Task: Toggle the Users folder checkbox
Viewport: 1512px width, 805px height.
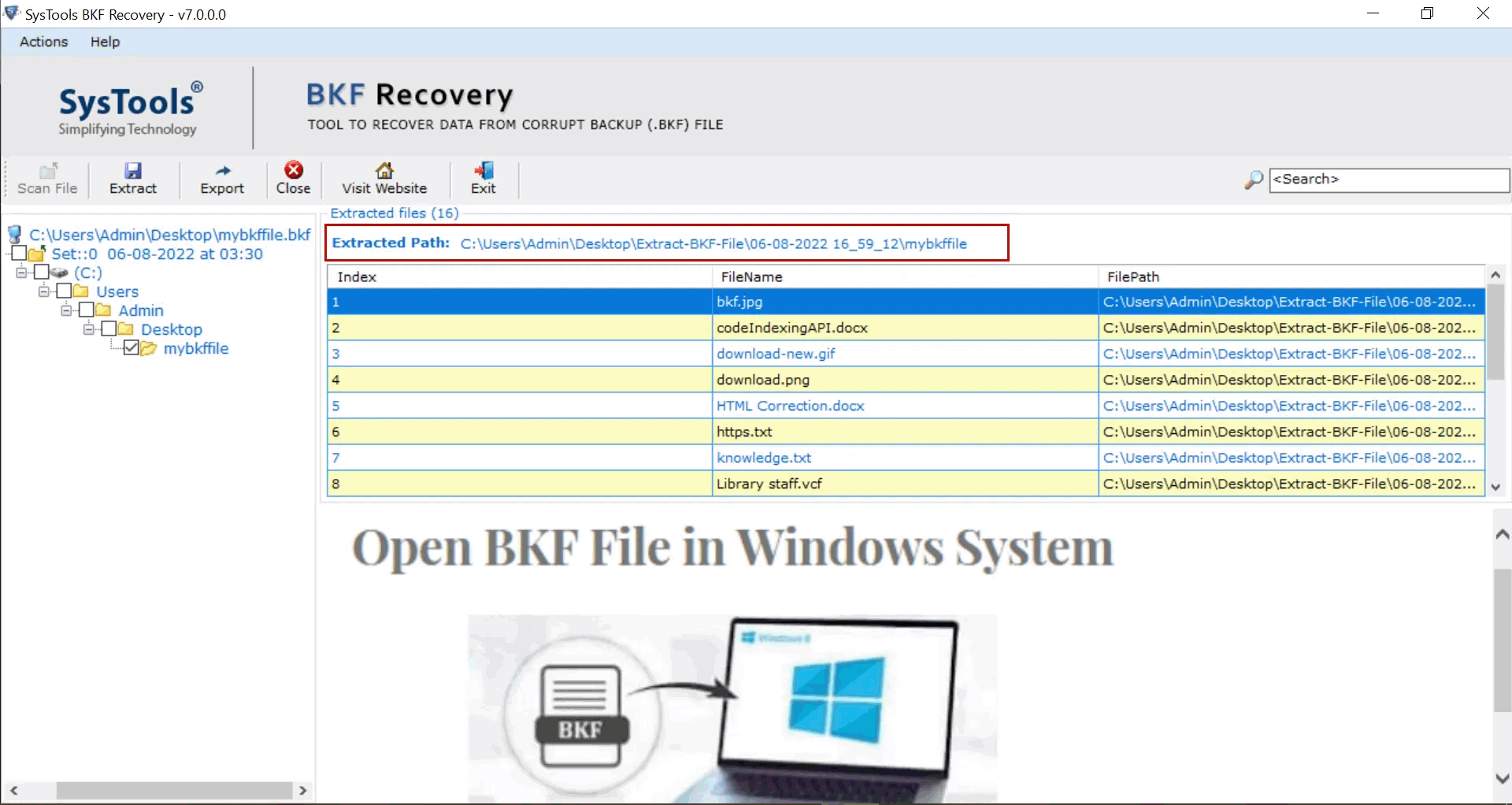Action: click(x=65, y=291)
